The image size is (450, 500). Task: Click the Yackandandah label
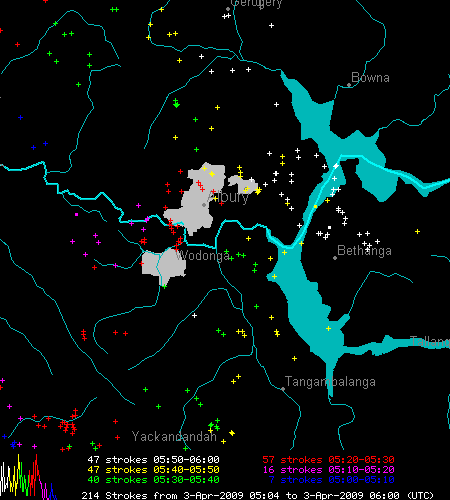(174, 436)
